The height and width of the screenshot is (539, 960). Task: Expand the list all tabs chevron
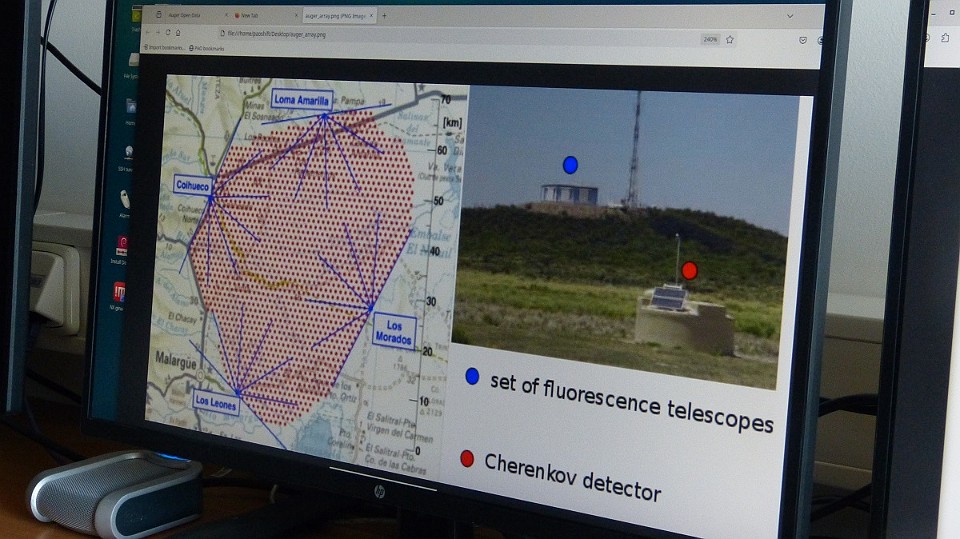tap(790, 16)
